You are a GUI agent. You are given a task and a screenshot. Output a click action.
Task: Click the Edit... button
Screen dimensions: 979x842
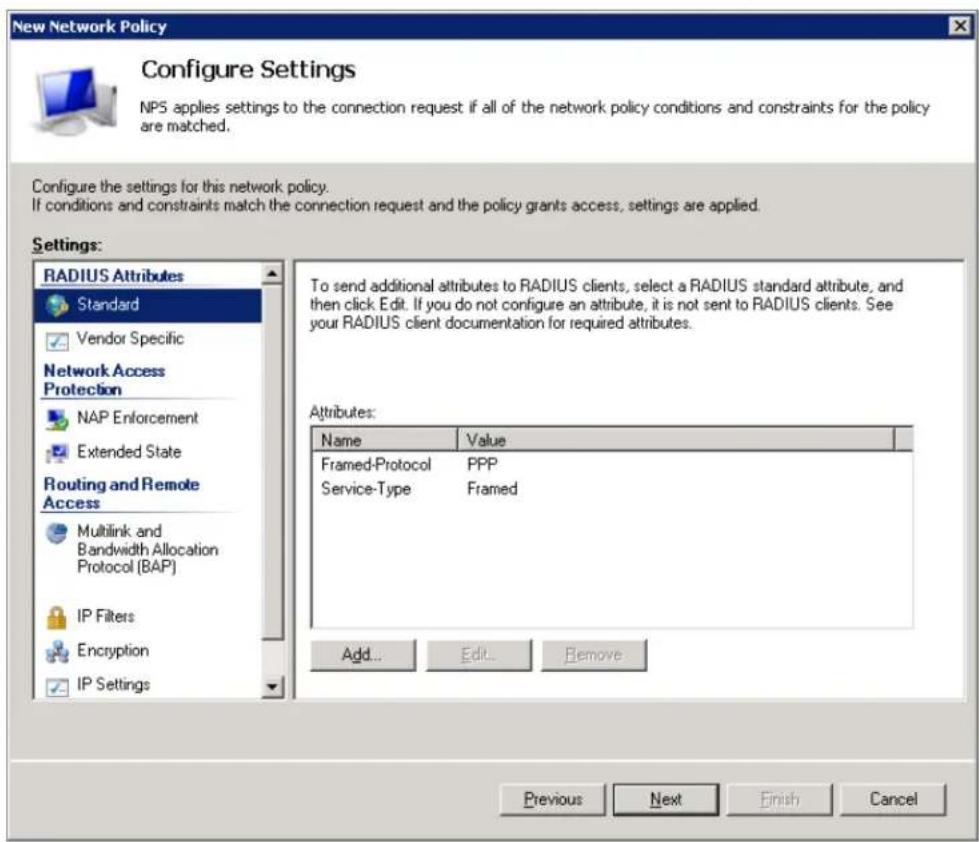tap(479, 655)
